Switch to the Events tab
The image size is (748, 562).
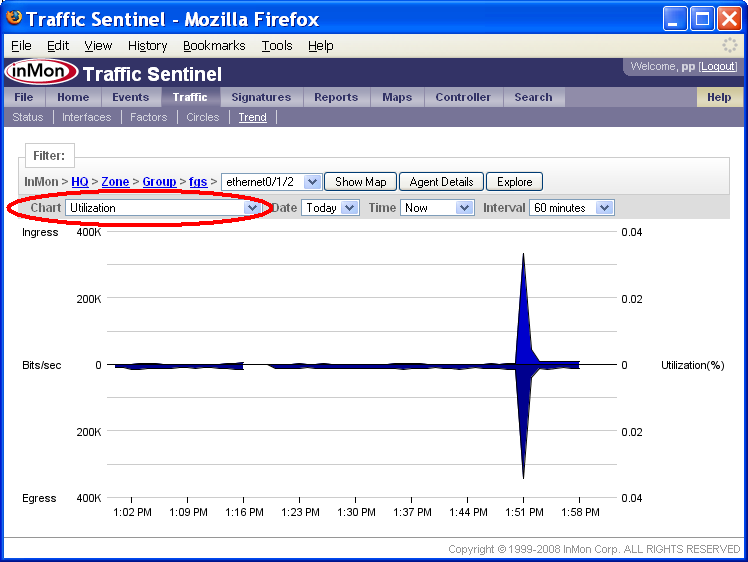130,98
